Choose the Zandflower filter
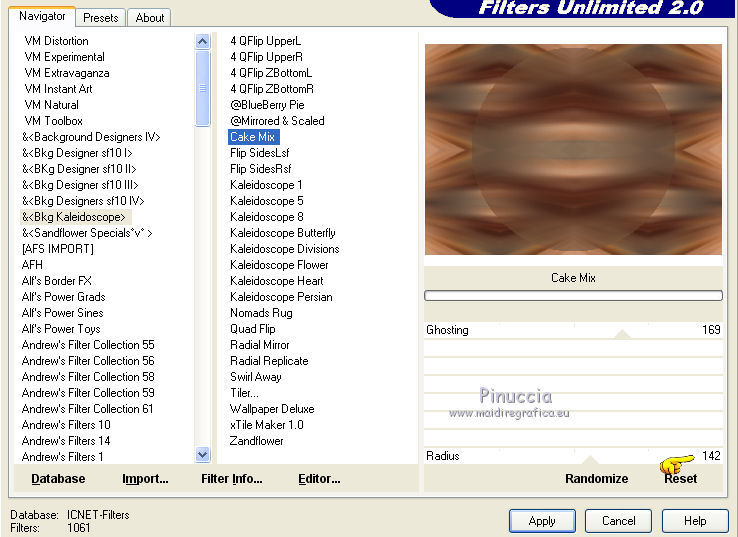738x537 pixels. (x=257, y=441)
